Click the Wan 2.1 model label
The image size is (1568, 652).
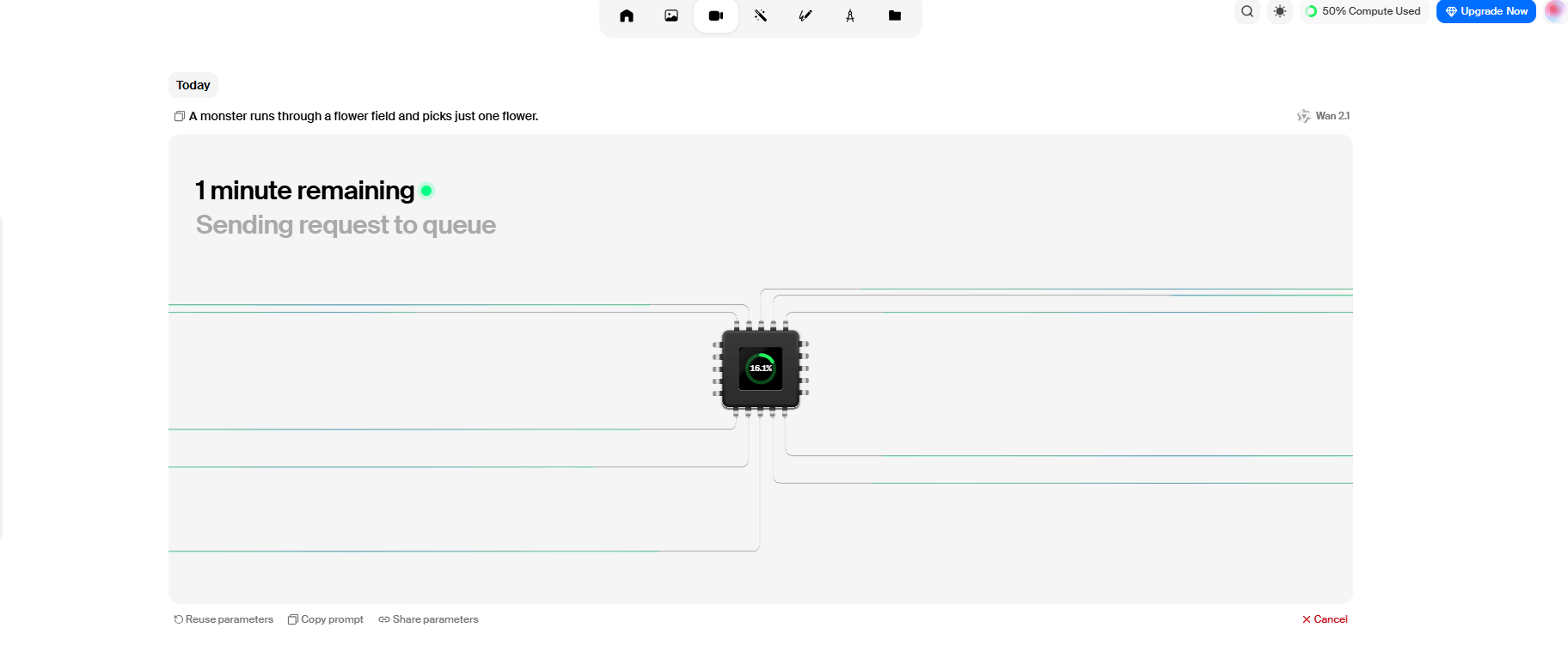1325,116
